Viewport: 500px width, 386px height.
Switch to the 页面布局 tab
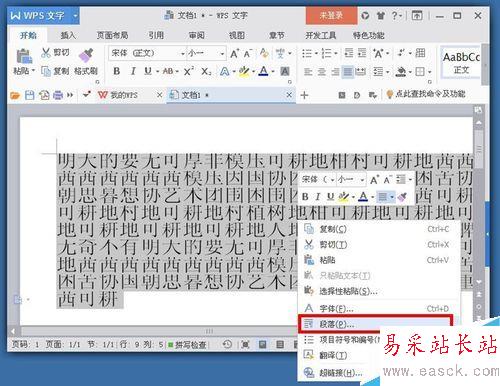coord(112,35)
